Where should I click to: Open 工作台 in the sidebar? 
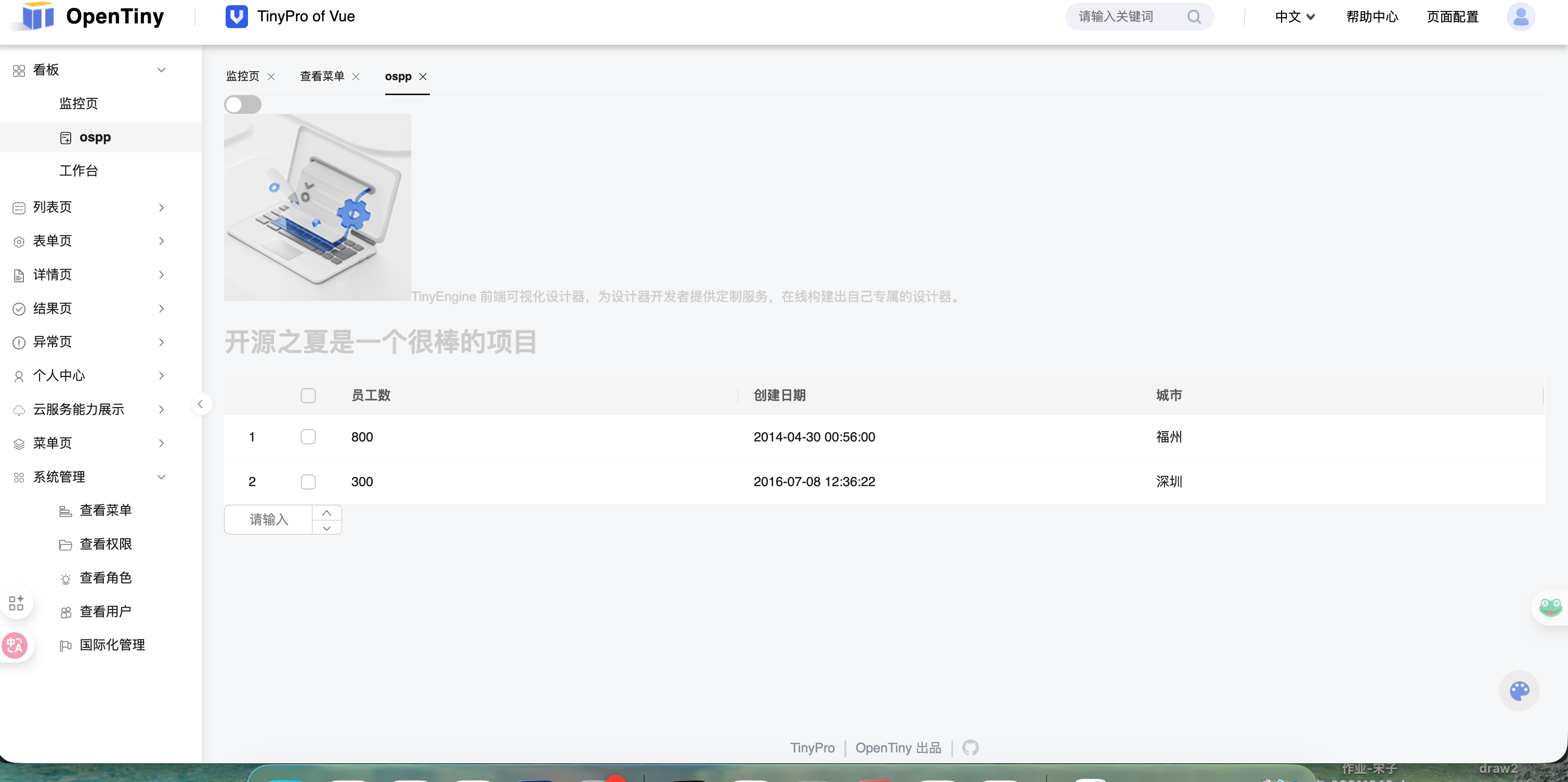(x=79, y=171)
